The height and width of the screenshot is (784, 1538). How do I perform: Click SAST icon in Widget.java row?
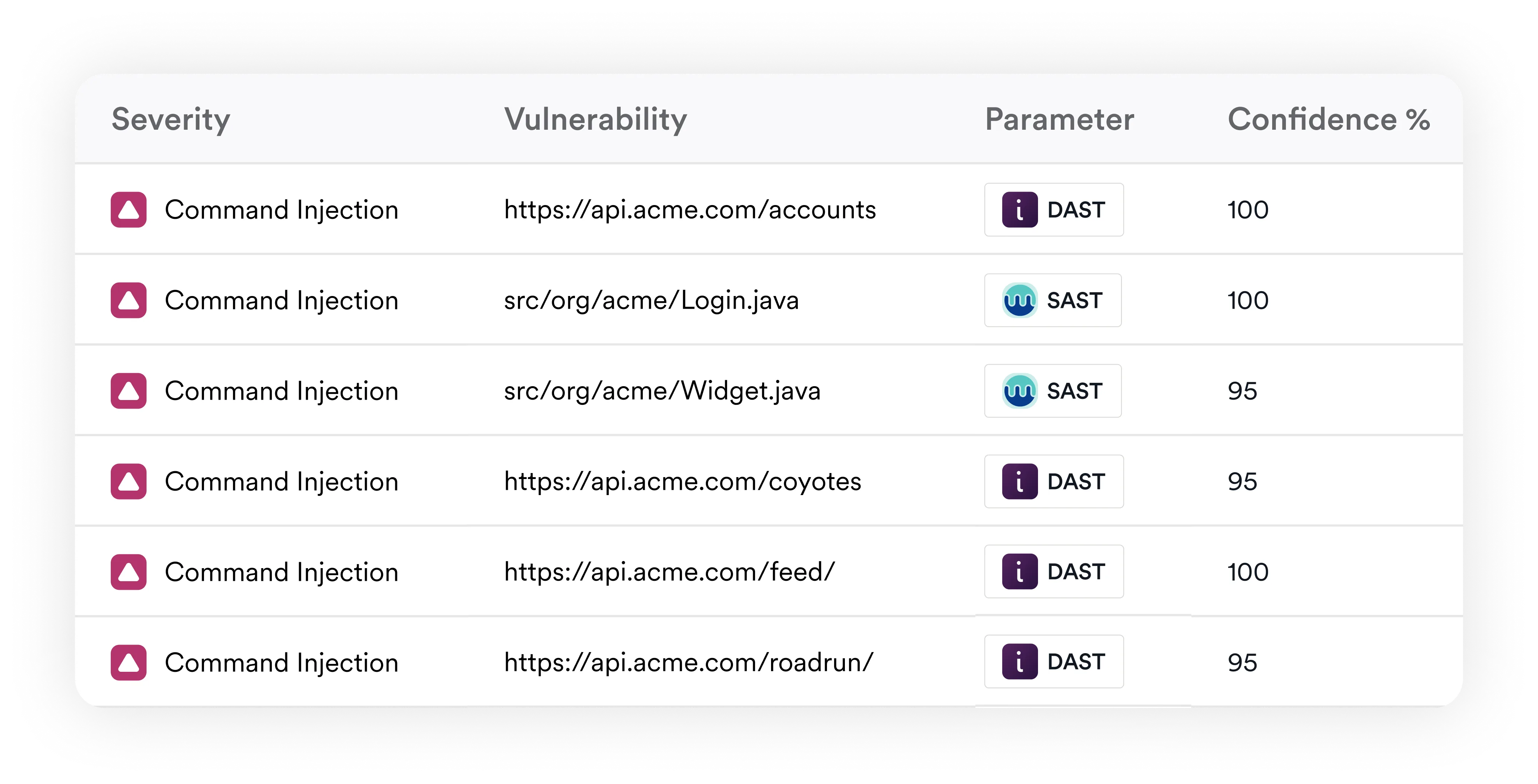pyautogui.click(x=1019, y=391)
